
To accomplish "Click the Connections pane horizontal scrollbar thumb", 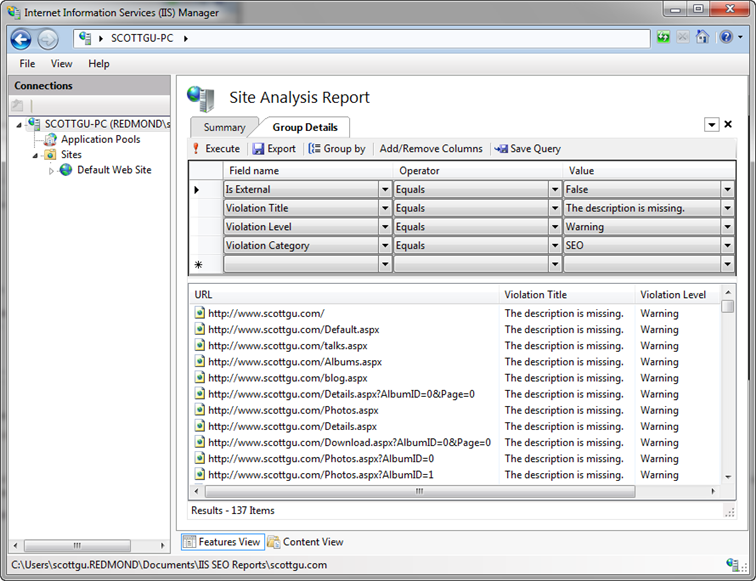I will [x=77, y=545].
